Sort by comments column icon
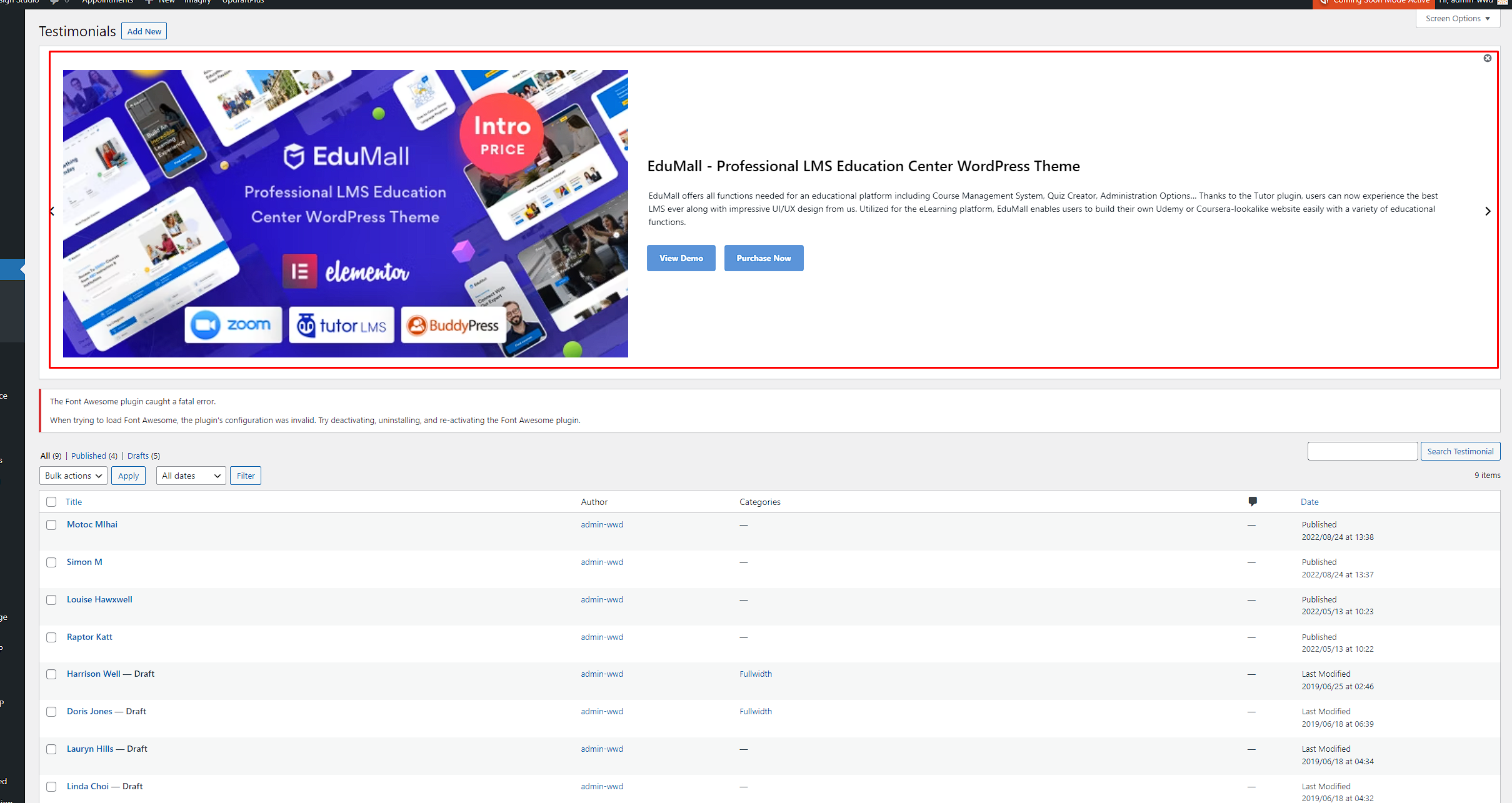Image resolution: width=1512 pixels, height=803 pixels. 1252,501
